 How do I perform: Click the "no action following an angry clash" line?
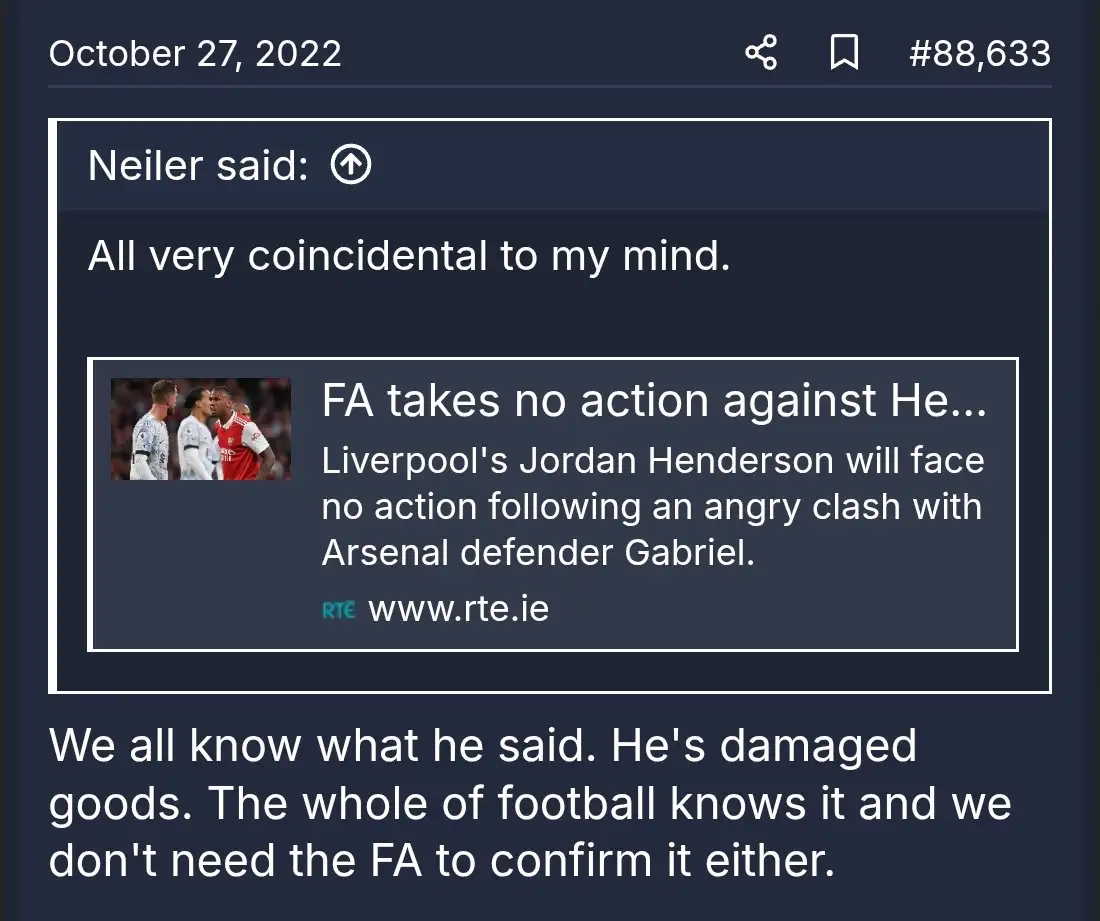click(651, 507)
